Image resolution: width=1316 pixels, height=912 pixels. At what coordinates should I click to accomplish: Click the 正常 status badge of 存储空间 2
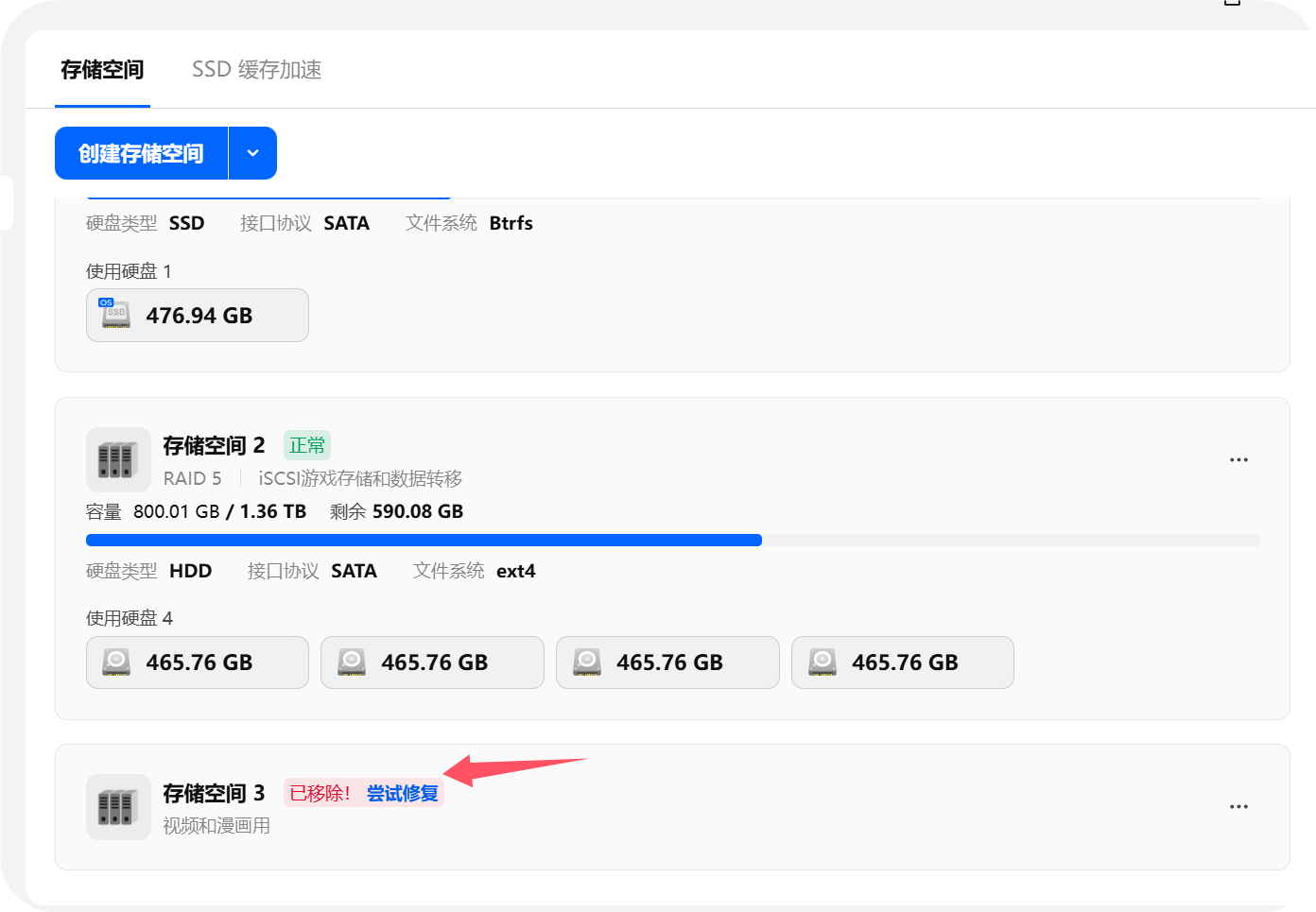(307, 445)
